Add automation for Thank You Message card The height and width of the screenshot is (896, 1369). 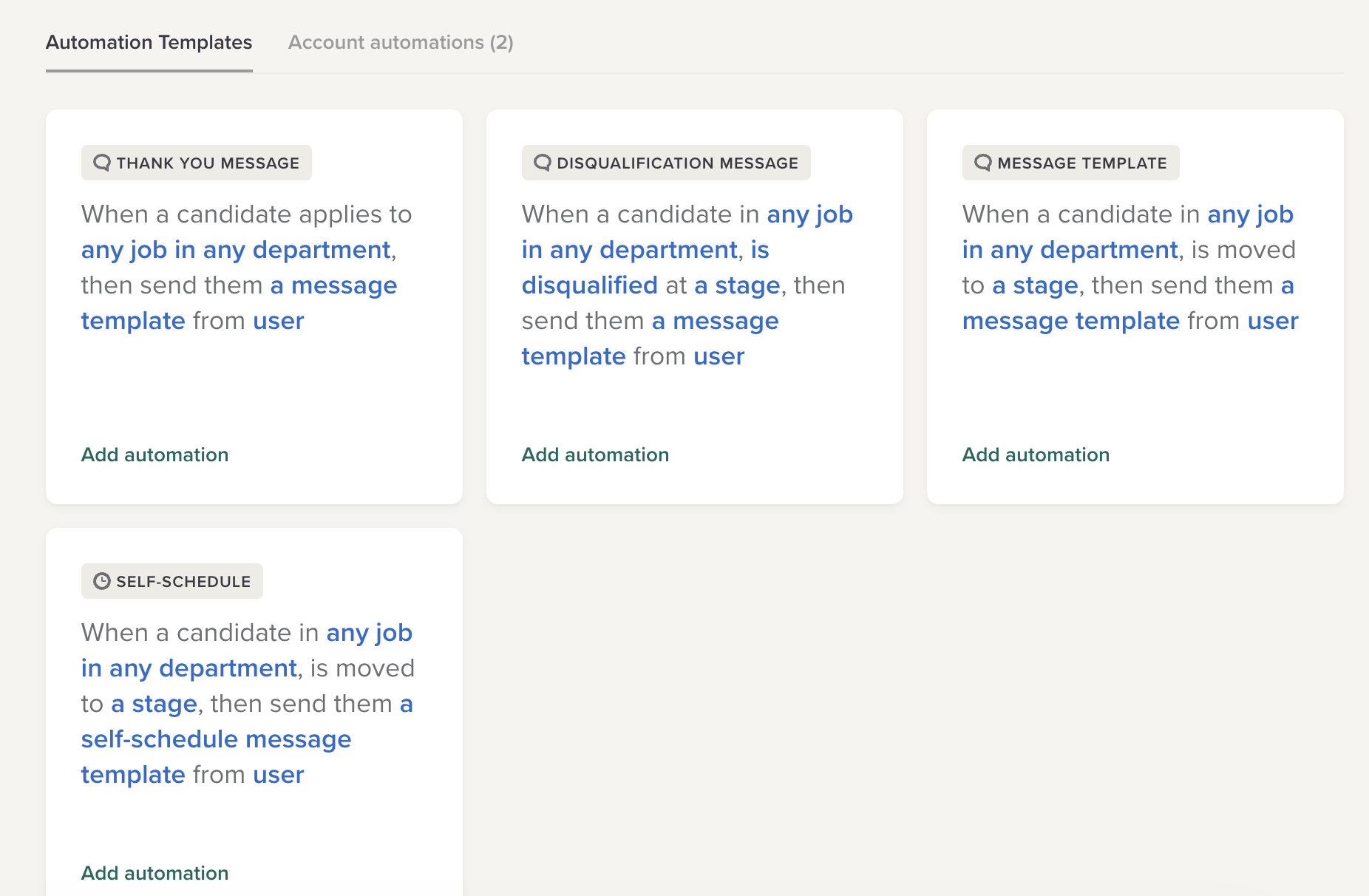click(x=154, y=455)
